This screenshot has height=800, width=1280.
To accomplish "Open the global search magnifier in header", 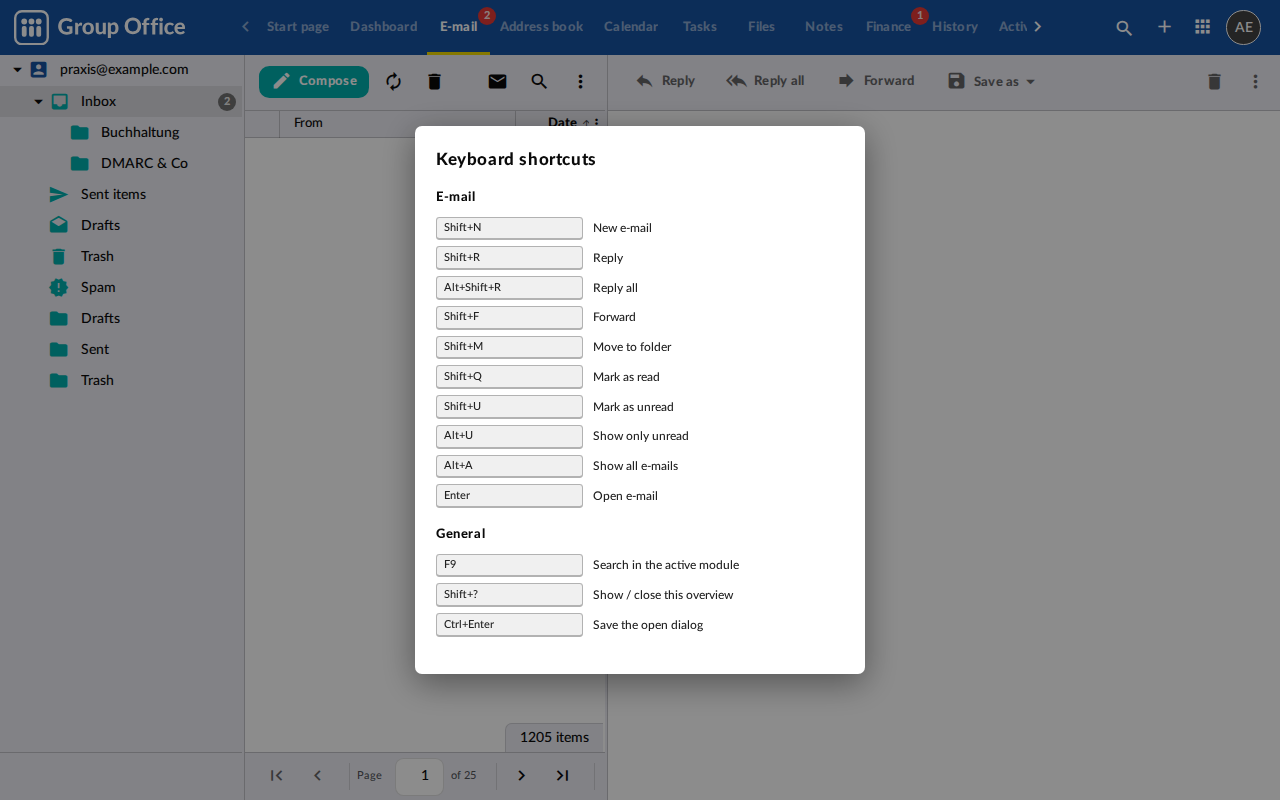I will tap(1124, 27).
